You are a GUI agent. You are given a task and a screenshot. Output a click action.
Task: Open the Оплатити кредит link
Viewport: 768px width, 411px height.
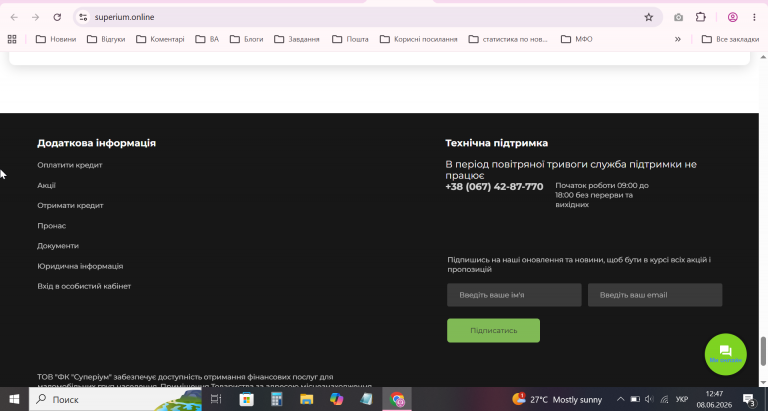(x=70, y=165)
